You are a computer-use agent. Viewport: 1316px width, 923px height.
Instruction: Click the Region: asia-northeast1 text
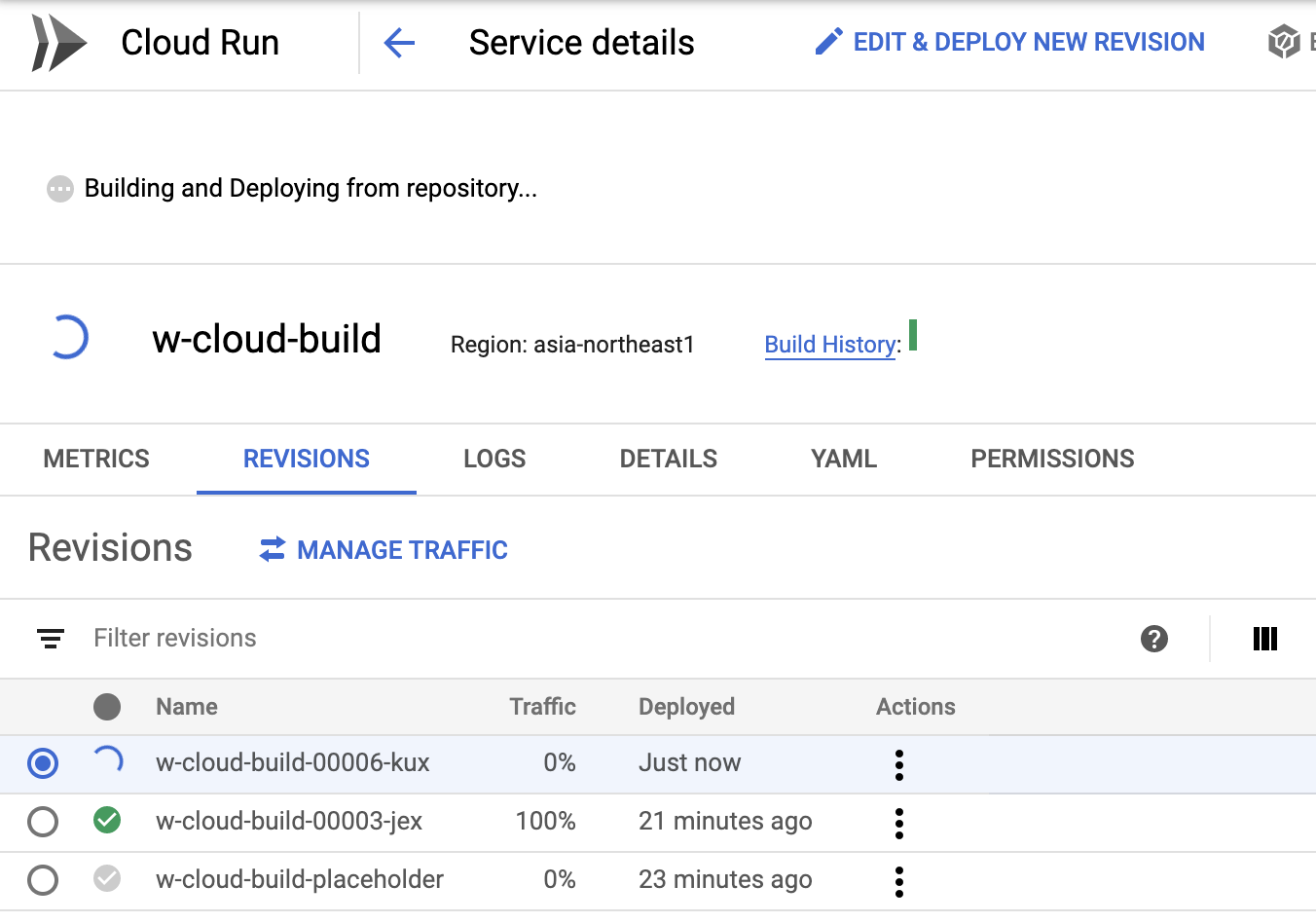[x=572, y=345]
